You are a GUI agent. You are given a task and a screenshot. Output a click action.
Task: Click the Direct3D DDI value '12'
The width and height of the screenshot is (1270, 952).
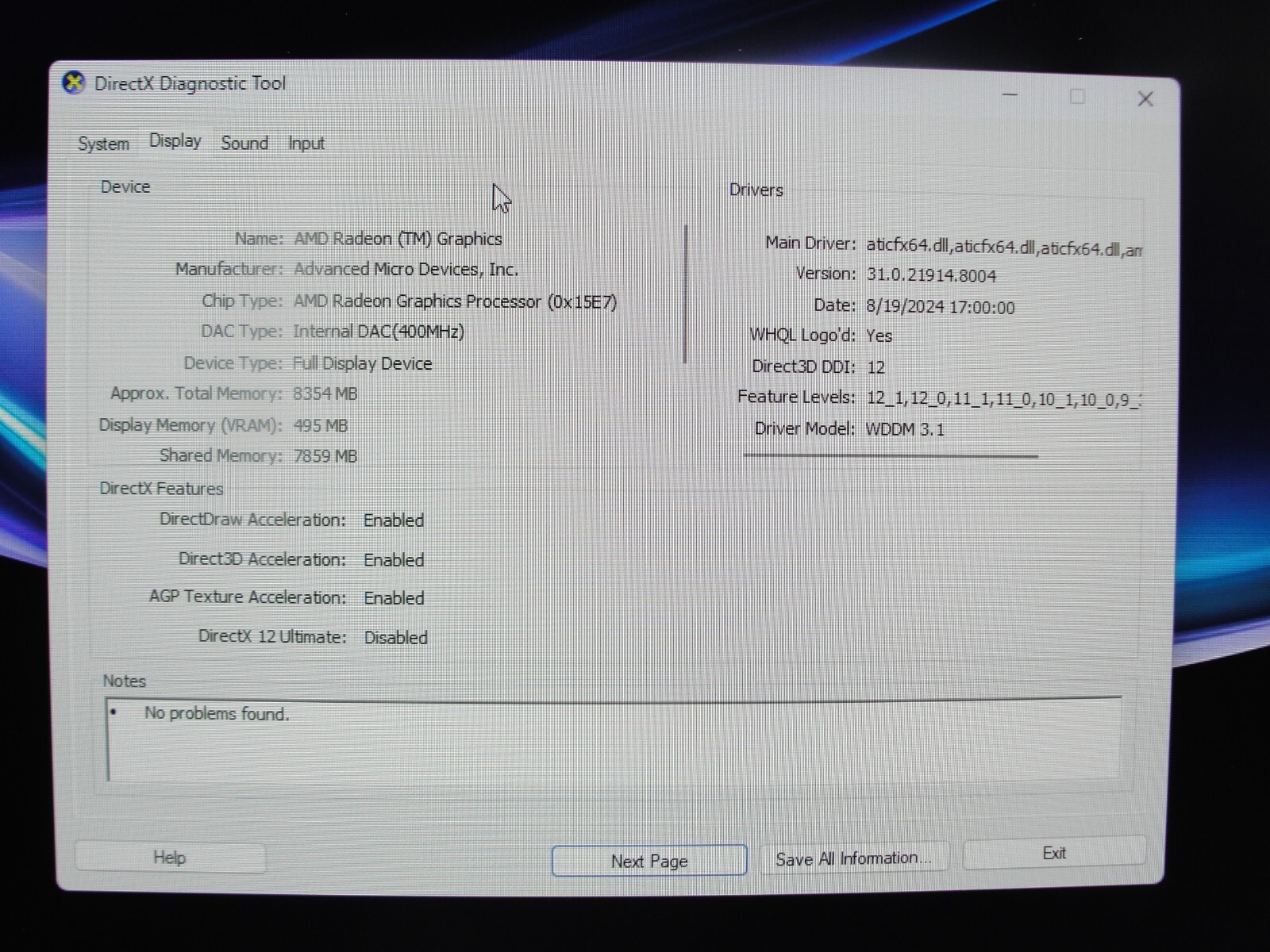pyautogui.click(x=876, y=367)
